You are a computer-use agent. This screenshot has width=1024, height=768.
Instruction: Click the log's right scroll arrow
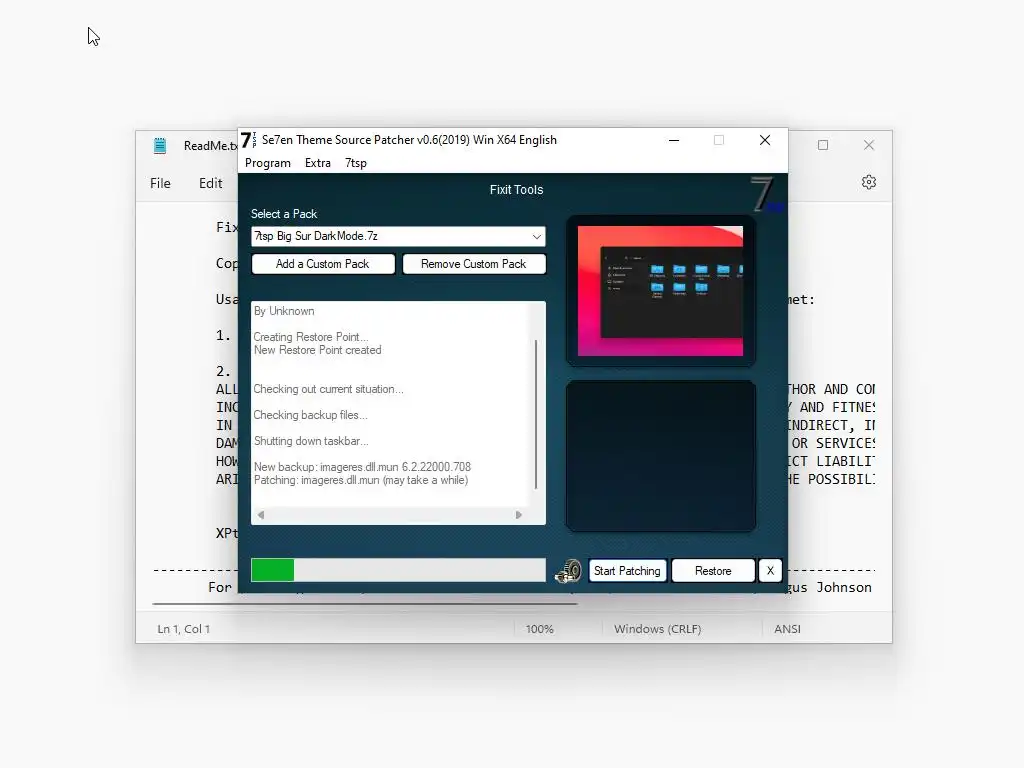coord(519,515)
